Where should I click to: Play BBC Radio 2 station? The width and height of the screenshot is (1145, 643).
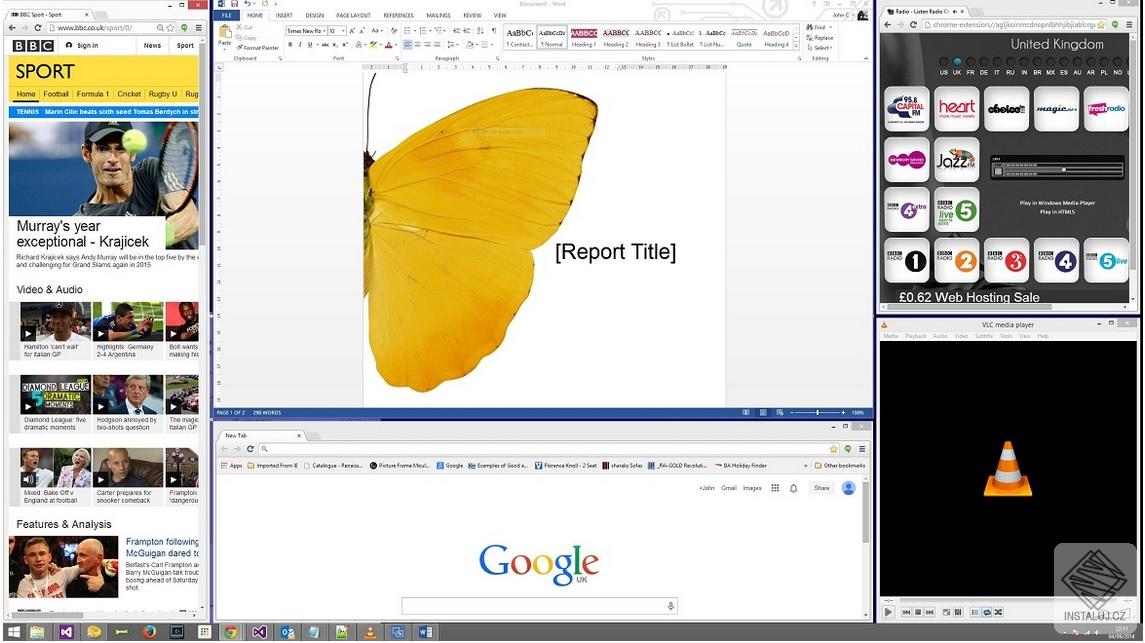coord(956,261)
